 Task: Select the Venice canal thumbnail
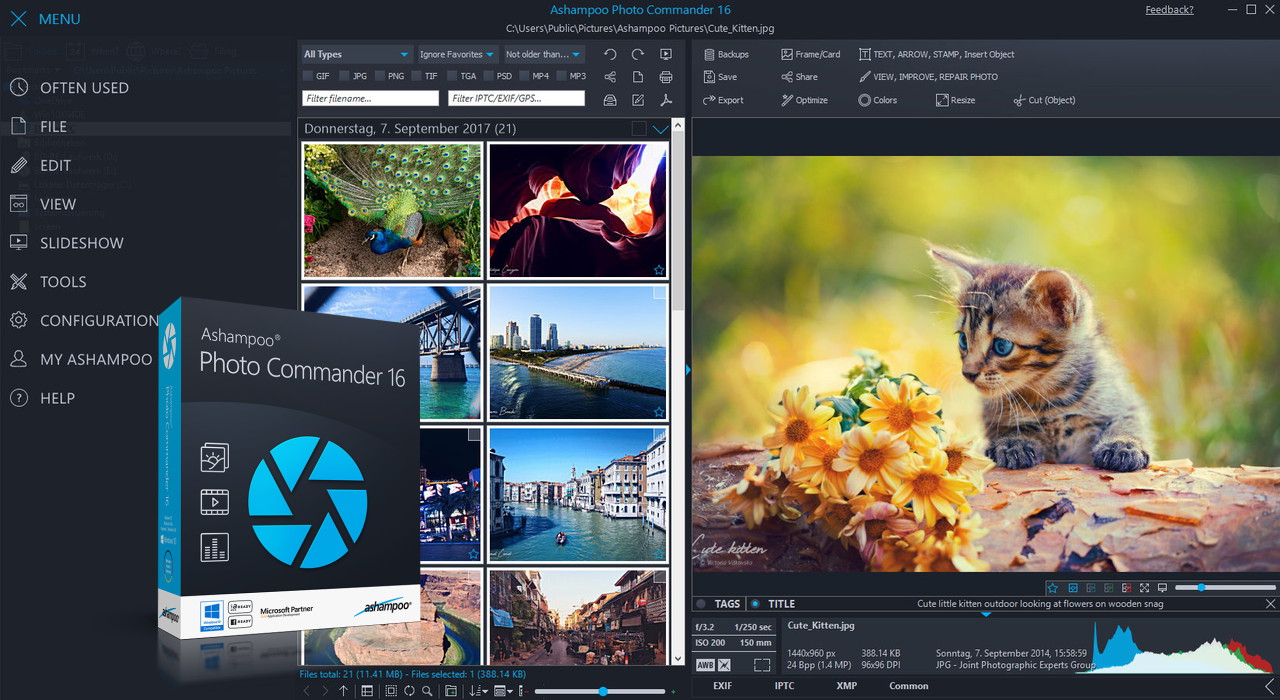[578, 495]
